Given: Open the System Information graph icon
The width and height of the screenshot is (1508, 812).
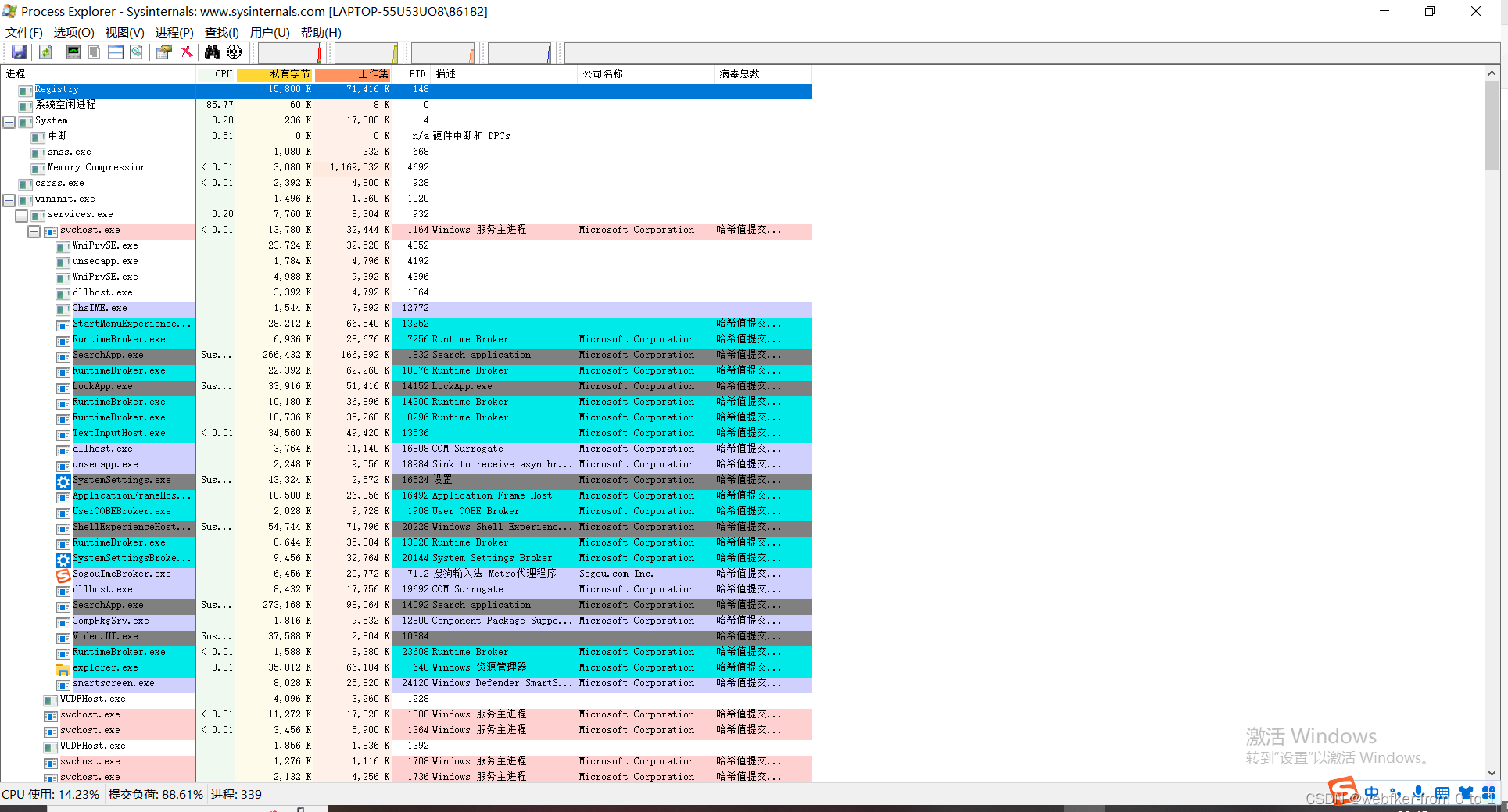Looking at the screenshot, I should 73,52.
